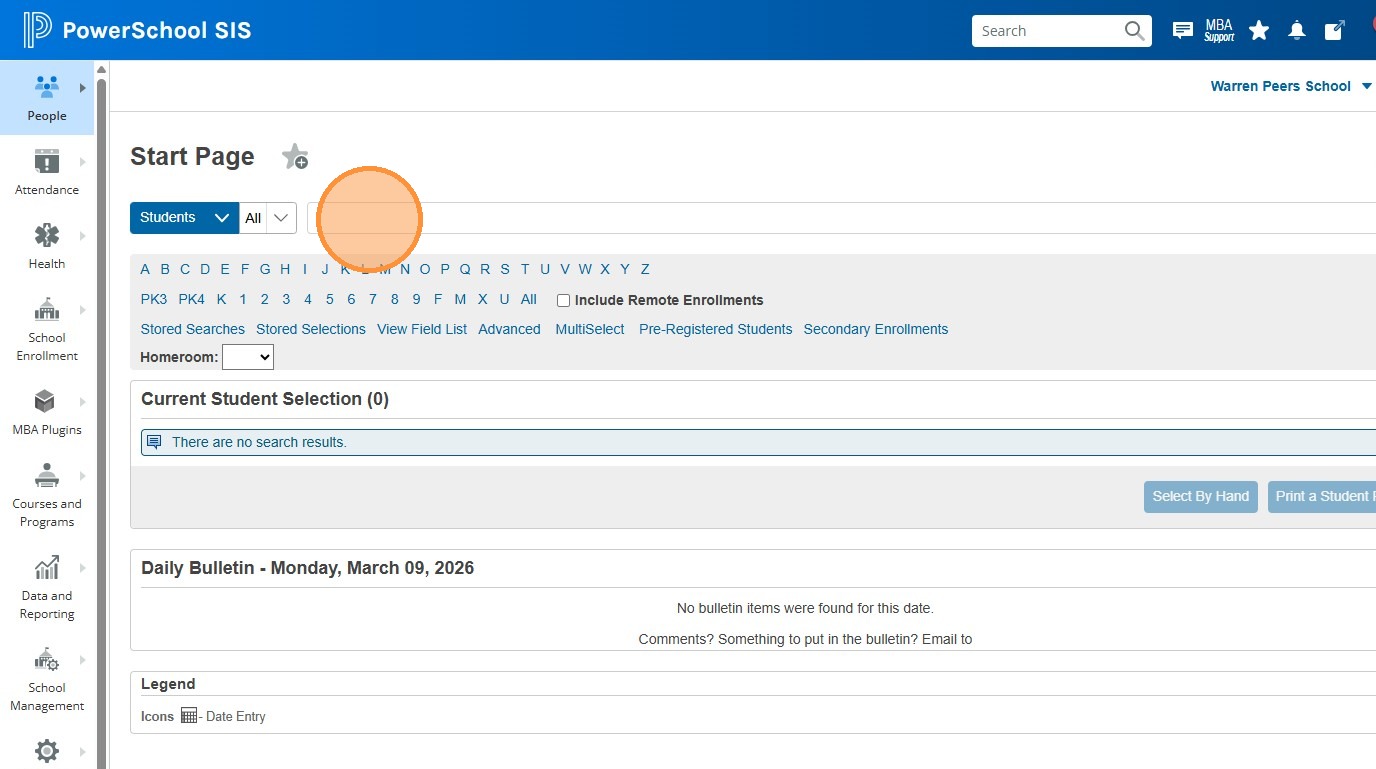Open the Homeroom dropdown

[x=248, y=357]
